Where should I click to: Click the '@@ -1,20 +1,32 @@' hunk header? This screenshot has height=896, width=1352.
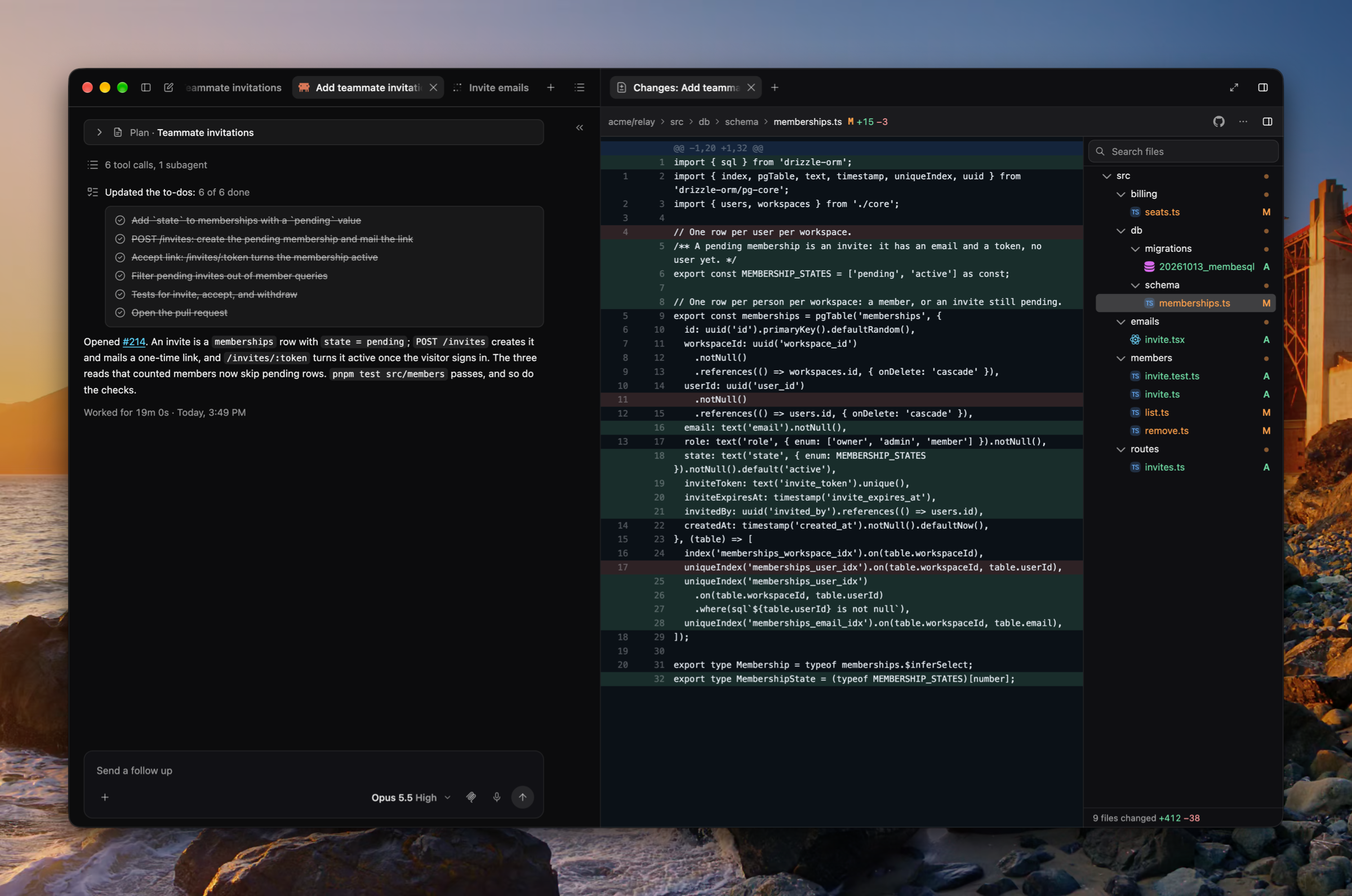[x=718, y=148]
